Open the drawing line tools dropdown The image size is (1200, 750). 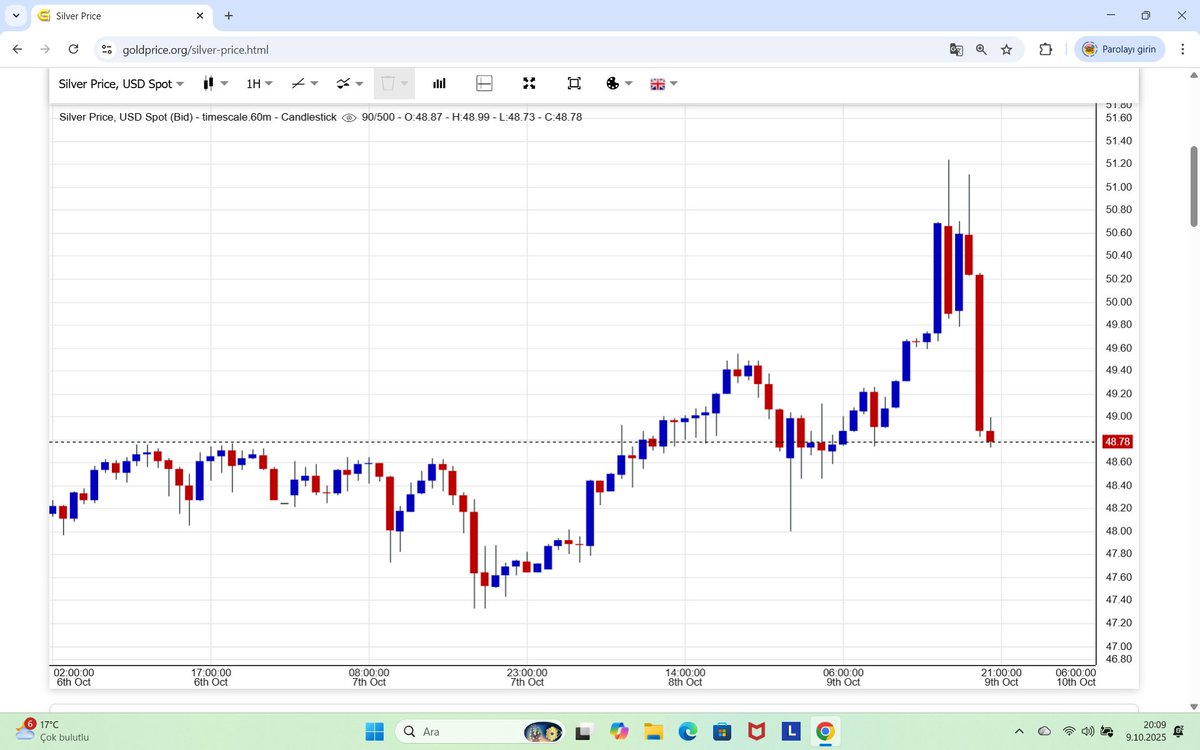(304, 84)
